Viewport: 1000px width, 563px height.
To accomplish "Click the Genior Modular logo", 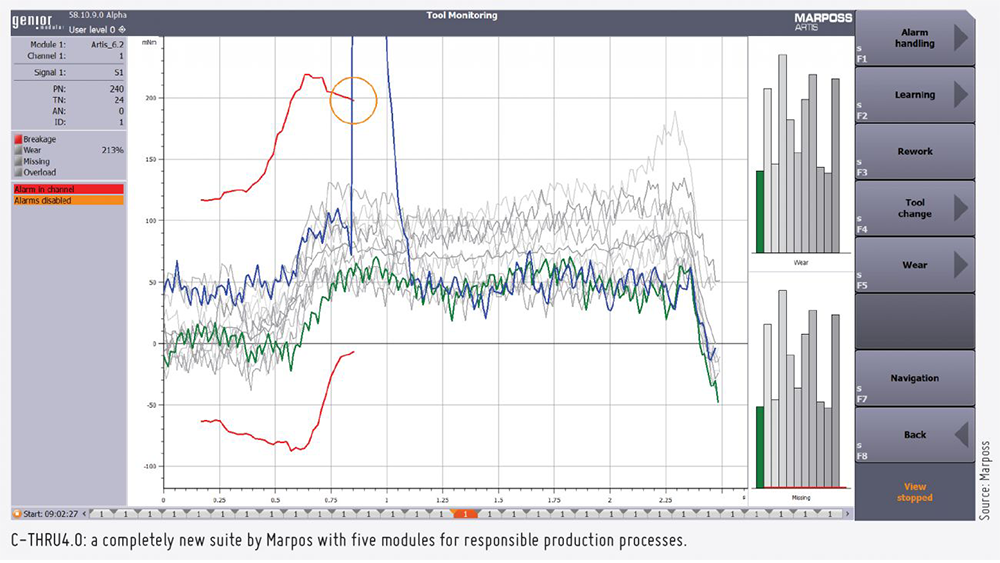I will (x=36, y=22).
